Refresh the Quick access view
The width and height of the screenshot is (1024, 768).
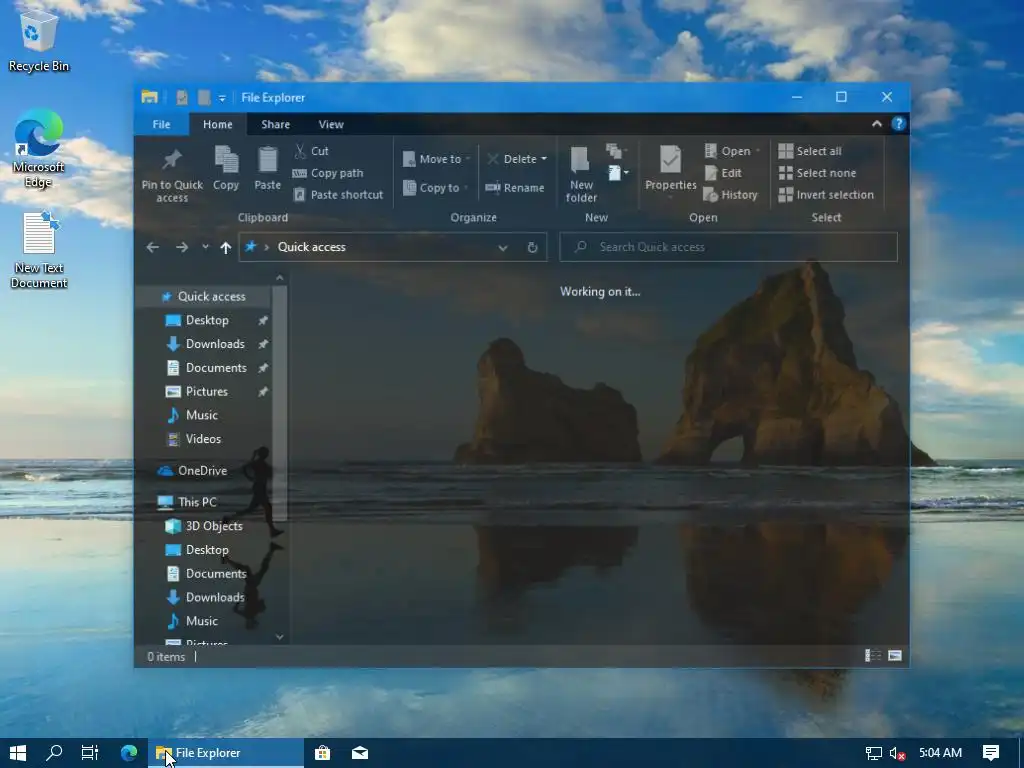tap(532, 247)
